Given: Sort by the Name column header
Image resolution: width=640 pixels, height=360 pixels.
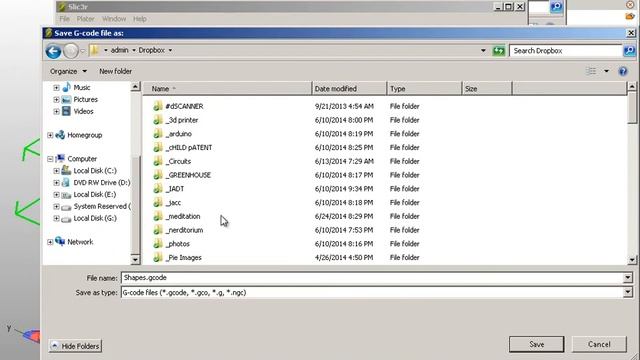Looking at the screenshot, I should point(227,89).
